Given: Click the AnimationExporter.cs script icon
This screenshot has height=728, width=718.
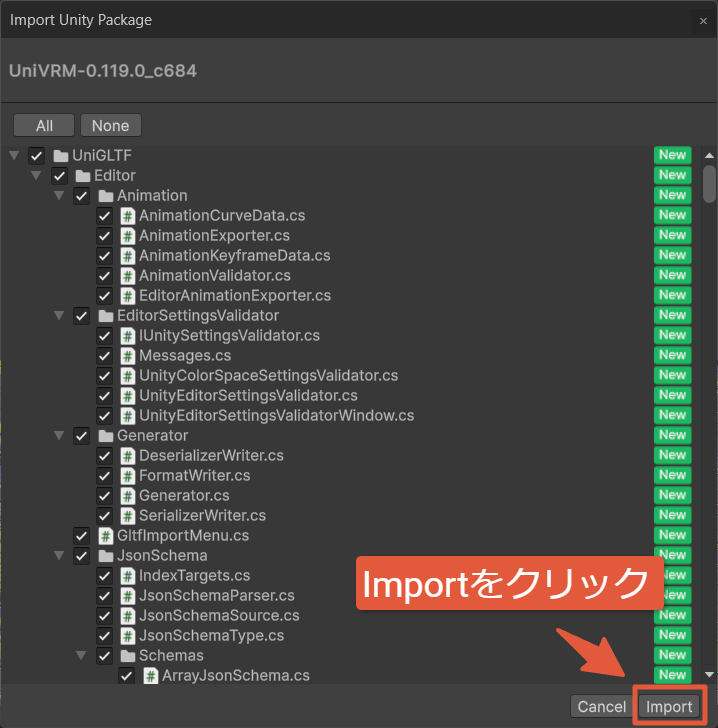Looking at the screenshot, I should tap(128, 236).
